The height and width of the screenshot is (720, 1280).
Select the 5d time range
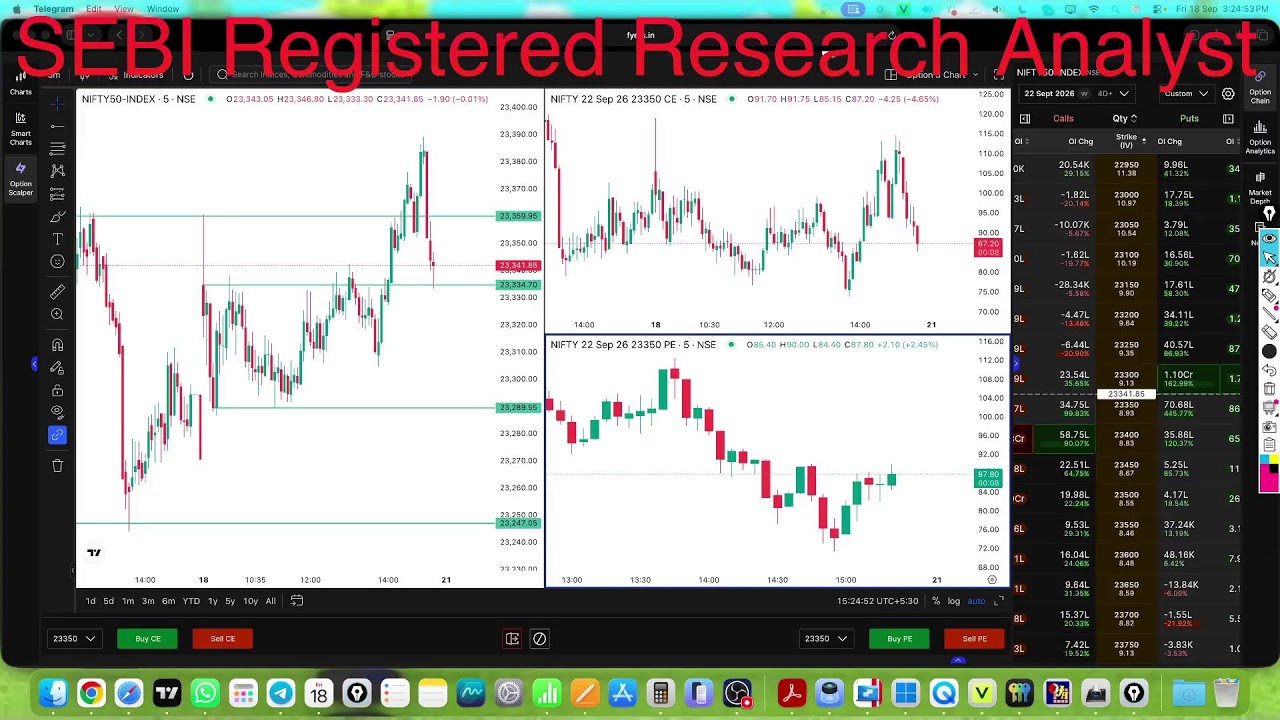point(108,601)
